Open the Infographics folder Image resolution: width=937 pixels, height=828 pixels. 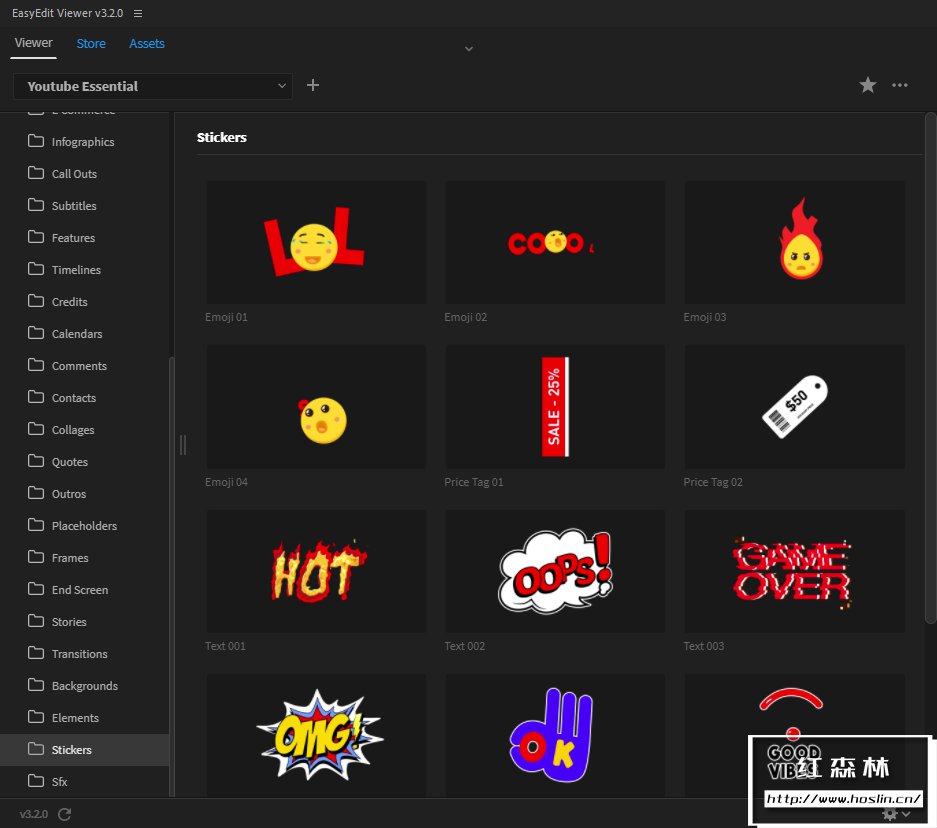pos(85,142)
